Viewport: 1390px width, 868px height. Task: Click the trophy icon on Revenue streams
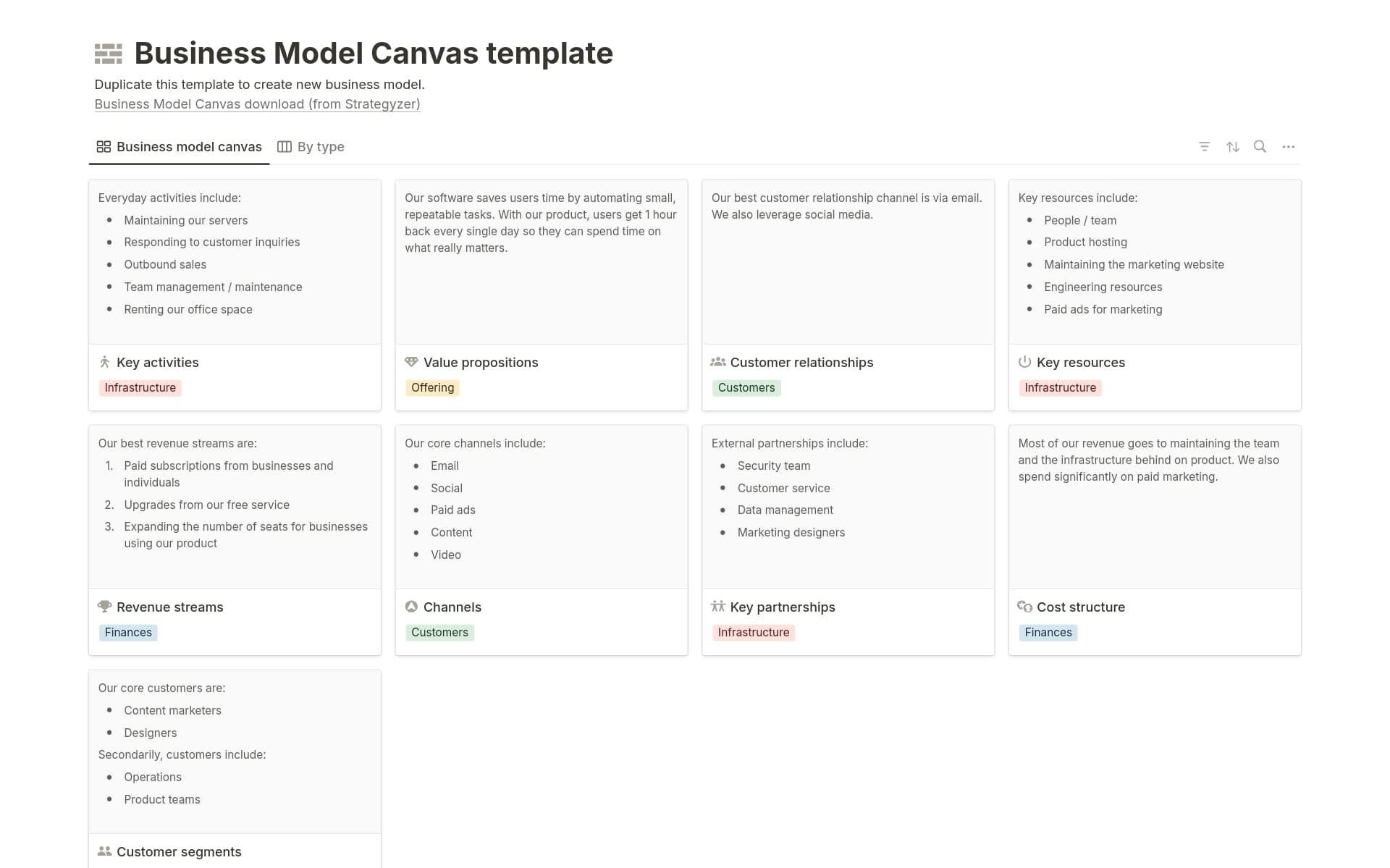pyautogui.click(x=105, y=607)
